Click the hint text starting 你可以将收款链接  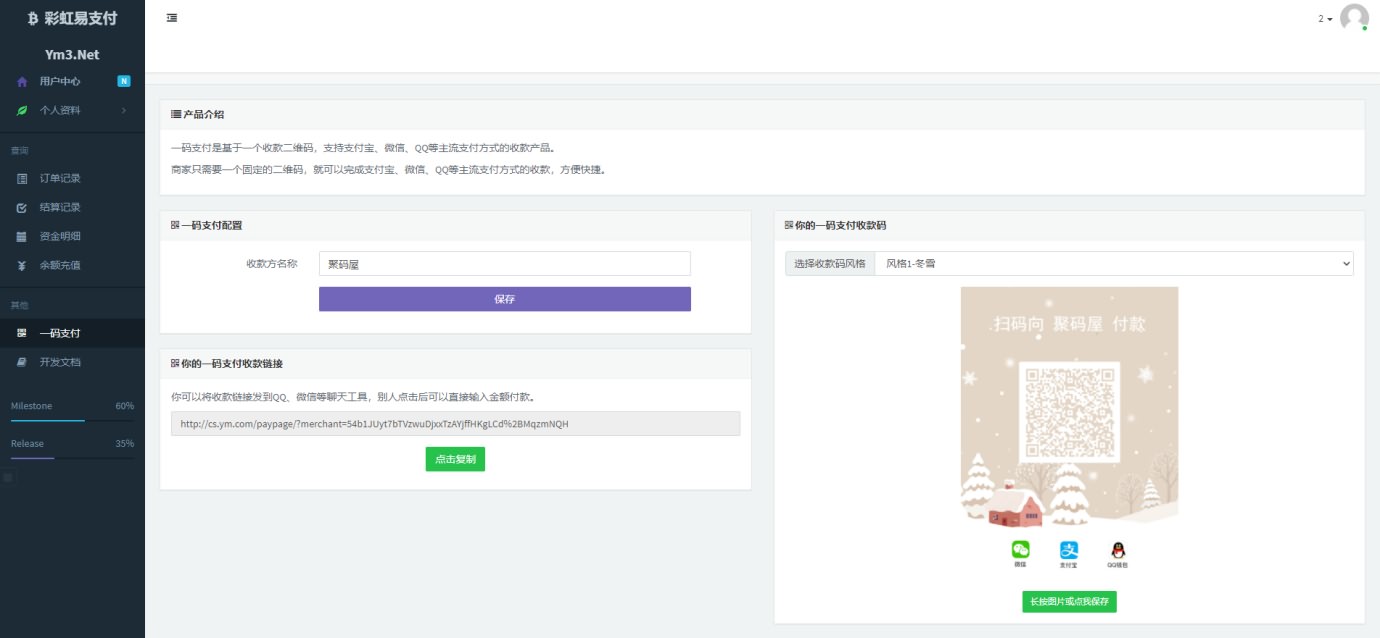(x=354, y=397)
